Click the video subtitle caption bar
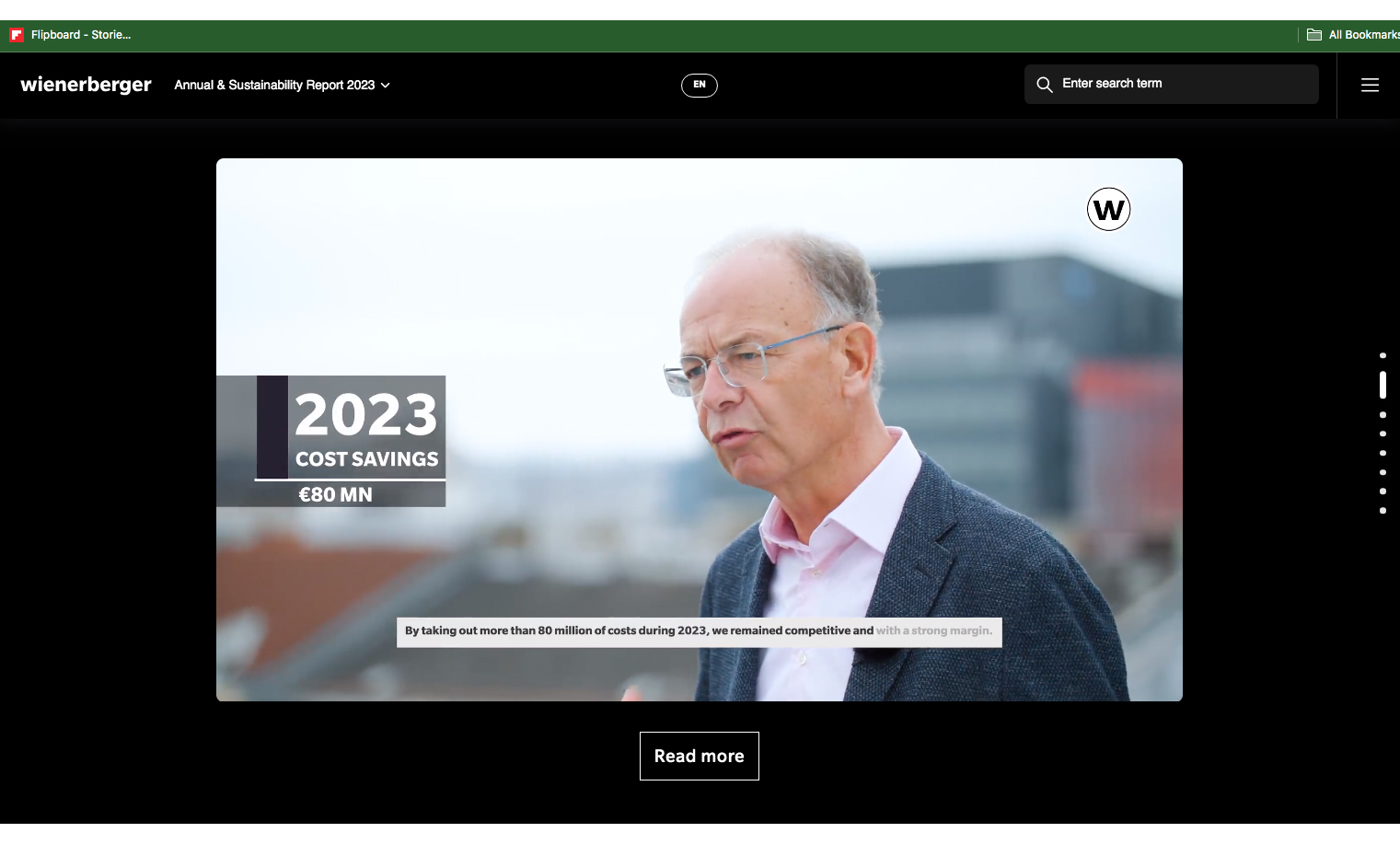This screenshot has width=1400, height=844. pyautogui.click(x=700, y=631)
